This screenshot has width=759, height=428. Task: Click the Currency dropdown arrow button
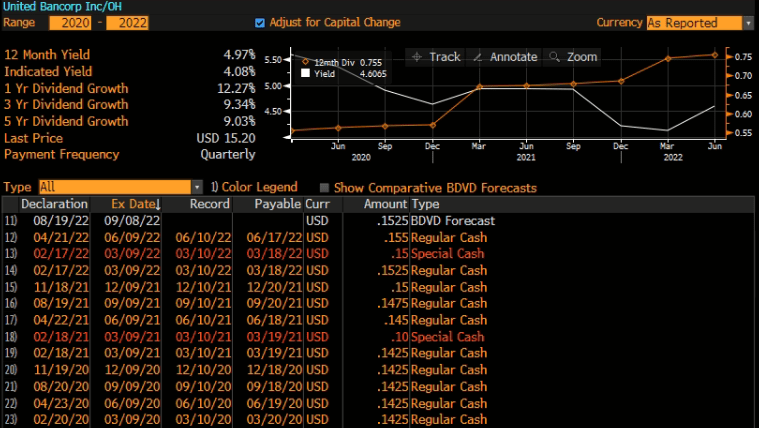tap(748, 22)
